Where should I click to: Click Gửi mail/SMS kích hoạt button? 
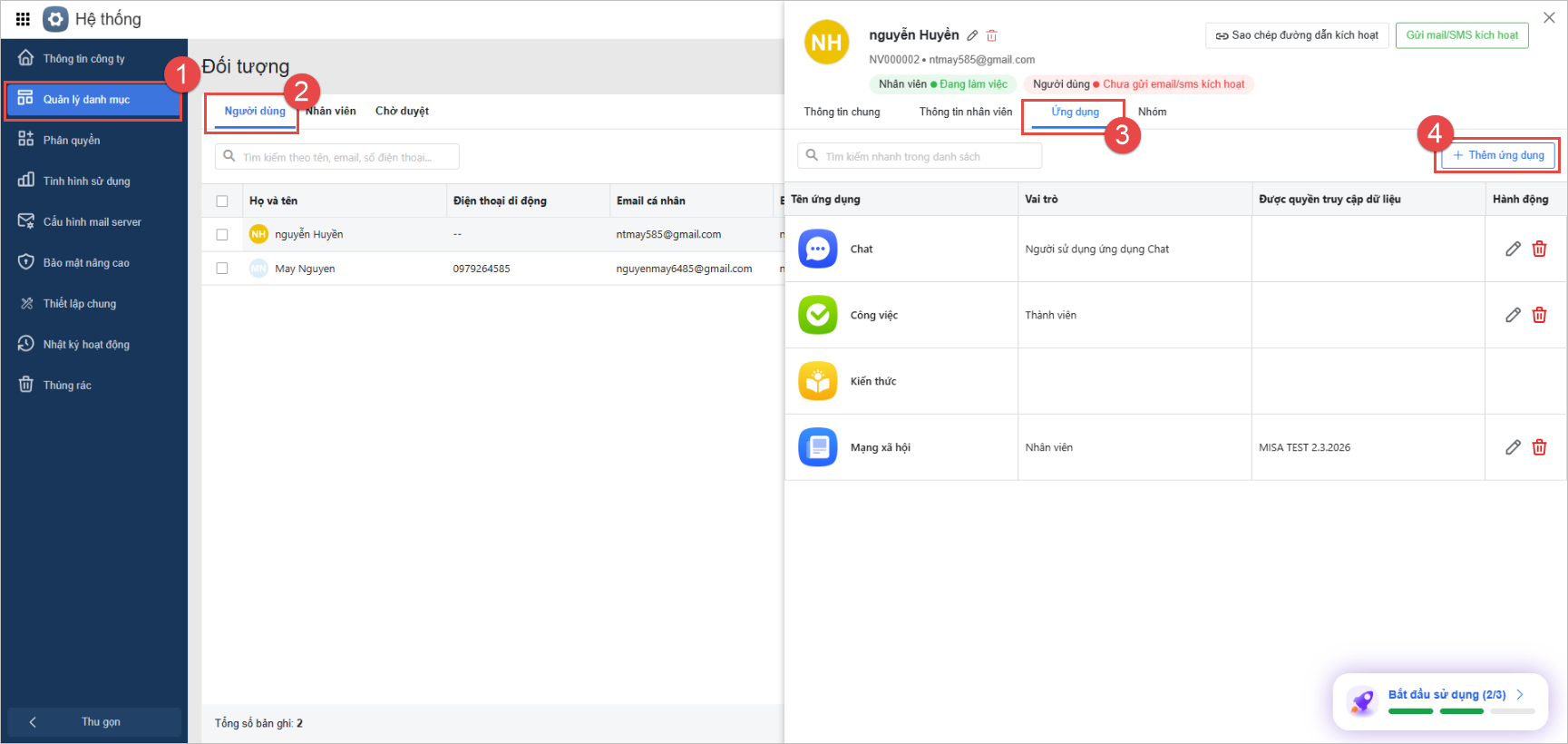pos(1462,35)
